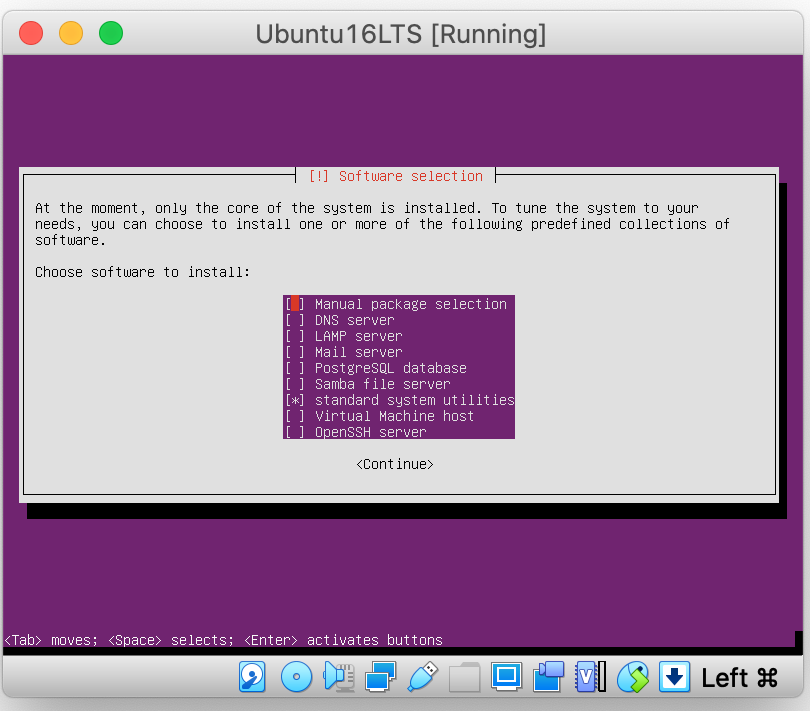Open the optical disc drive status icon
Viewport: 810px width, 711px height.
click(296, 677)
